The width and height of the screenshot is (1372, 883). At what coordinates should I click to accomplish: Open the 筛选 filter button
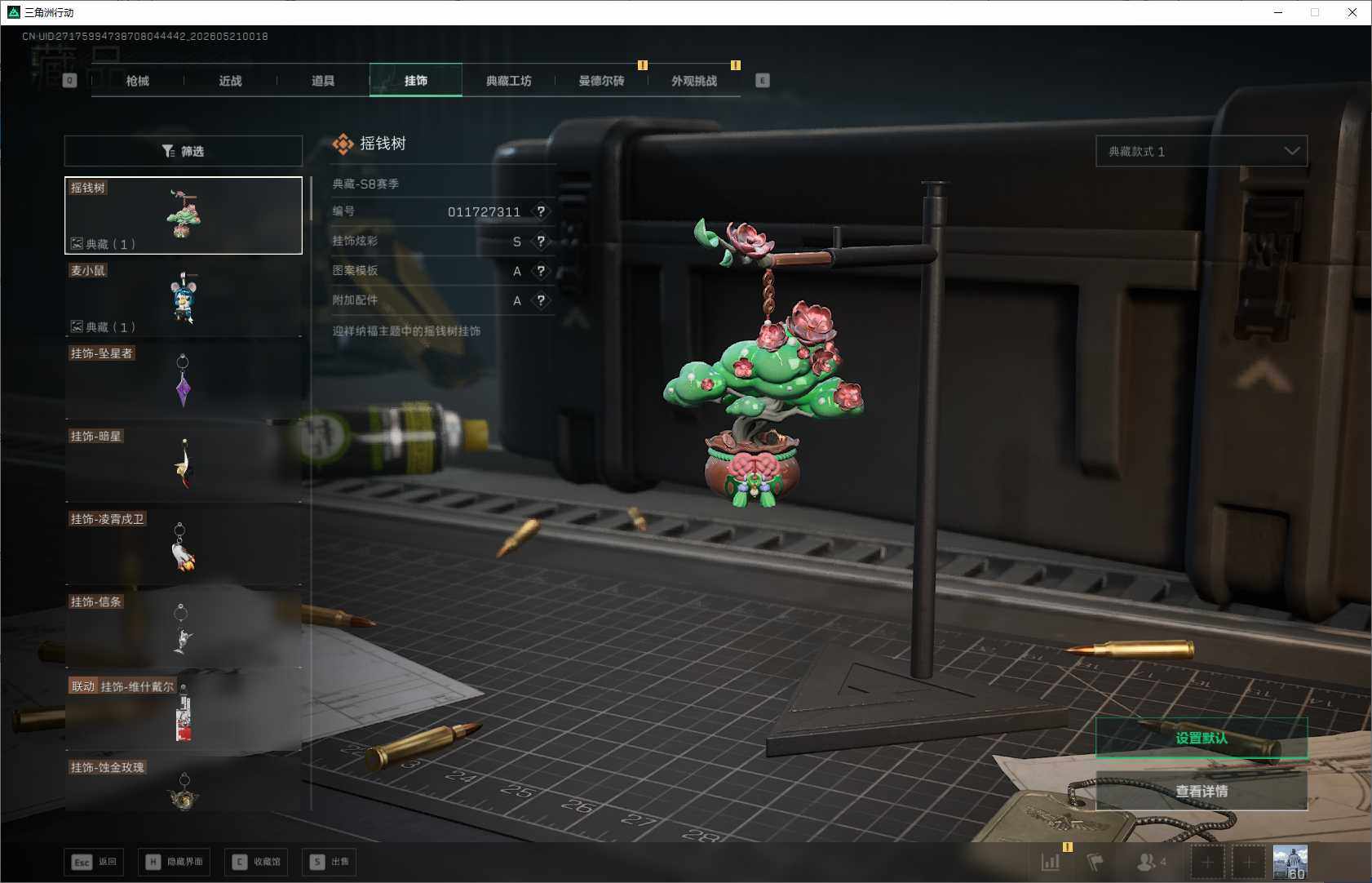(x=184, y=151)
